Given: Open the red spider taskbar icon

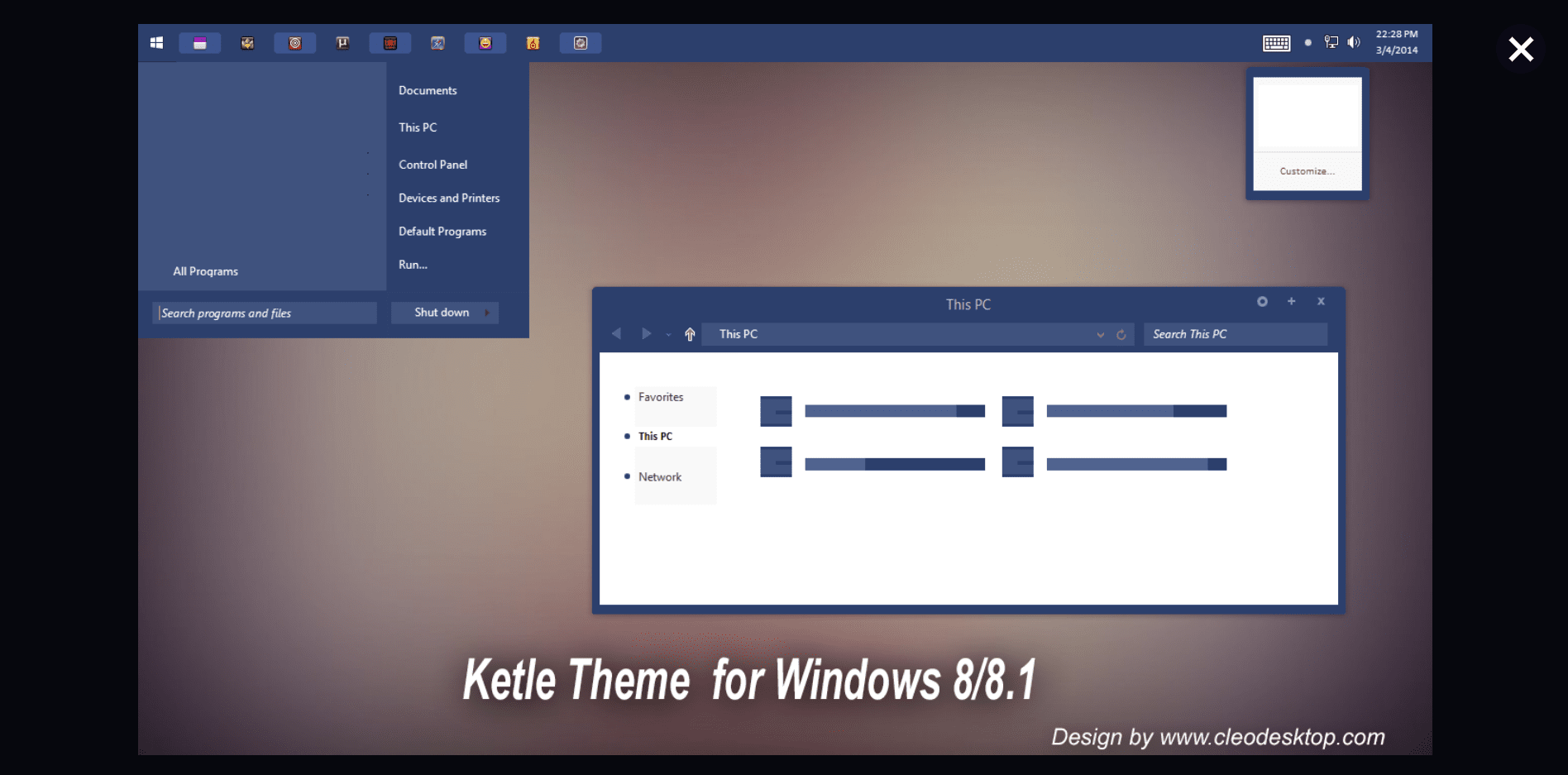Looking at the screenshot, I should (390, 43).
